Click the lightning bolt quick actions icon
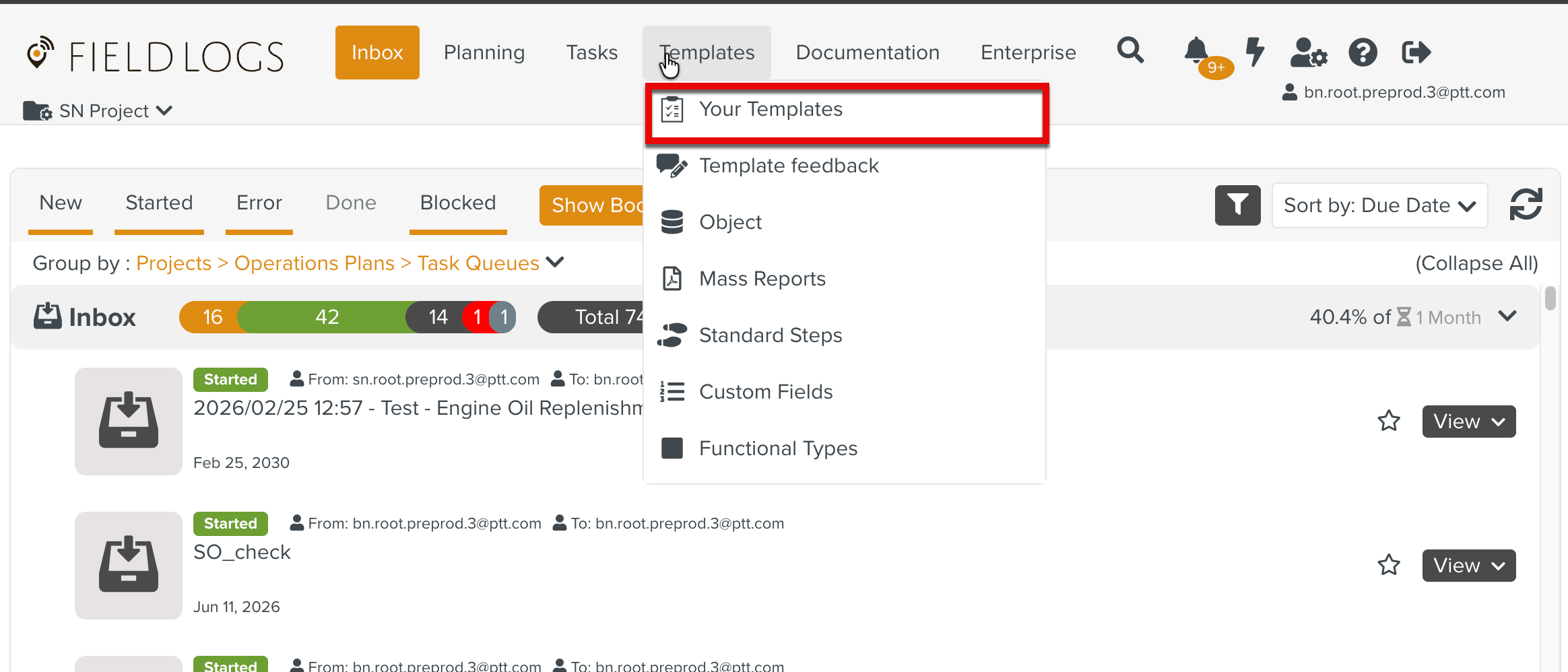 pyautogui.click(x=1255, y=52)
